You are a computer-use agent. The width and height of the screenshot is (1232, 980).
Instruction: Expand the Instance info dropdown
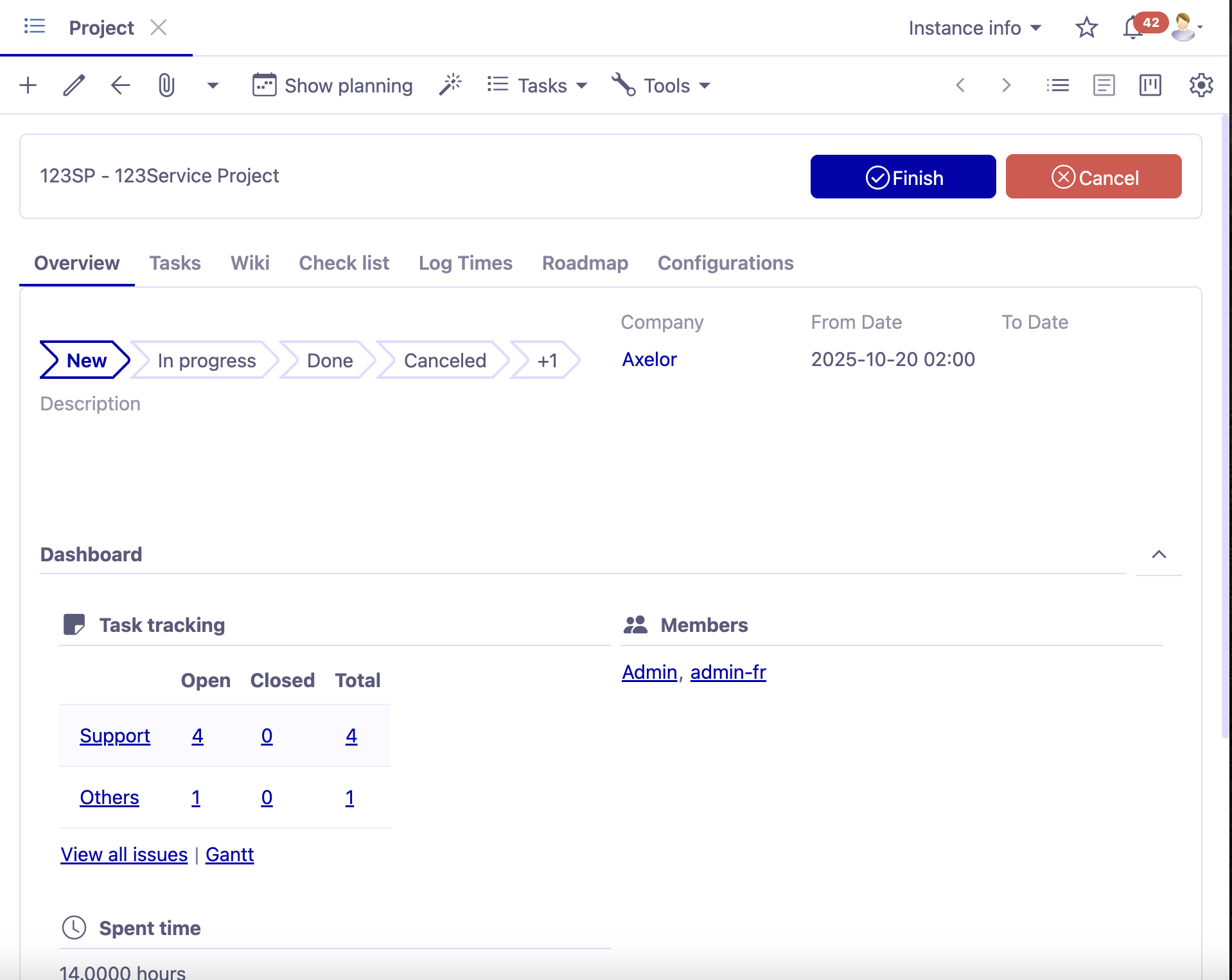coord(975,28)
